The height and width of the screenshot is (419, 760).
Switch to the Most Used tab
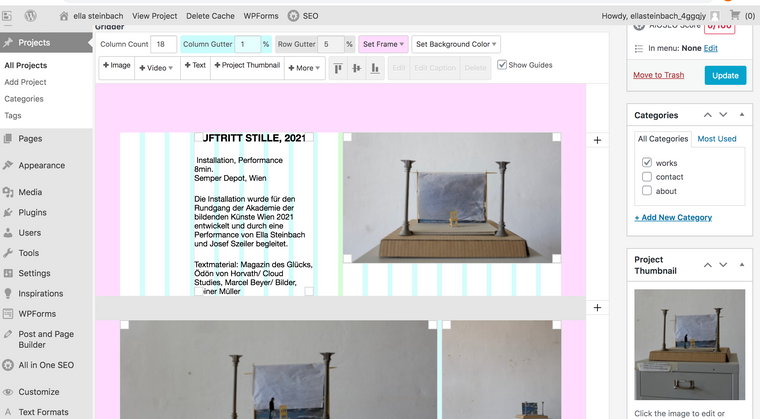[x=717, y=139]
